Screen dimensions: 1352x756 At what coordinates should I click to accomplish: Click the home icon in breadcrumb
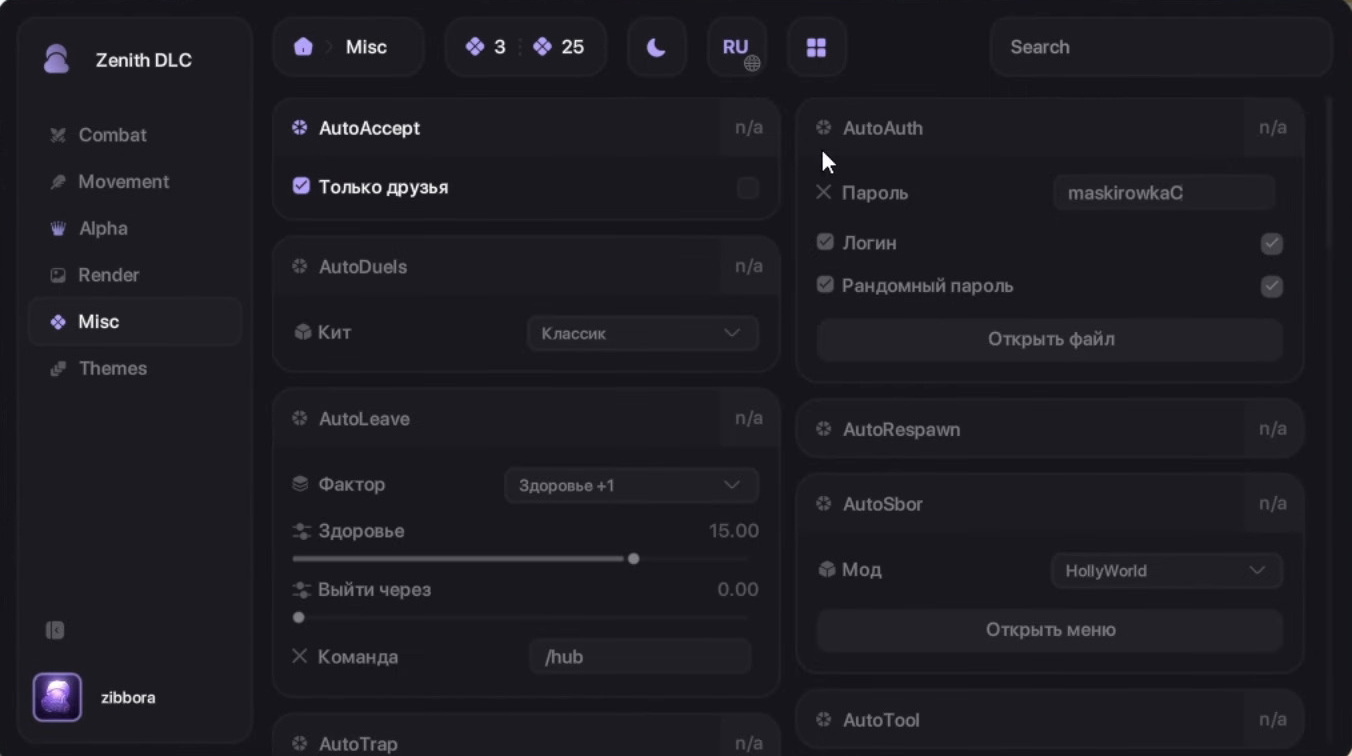[303, 47]
